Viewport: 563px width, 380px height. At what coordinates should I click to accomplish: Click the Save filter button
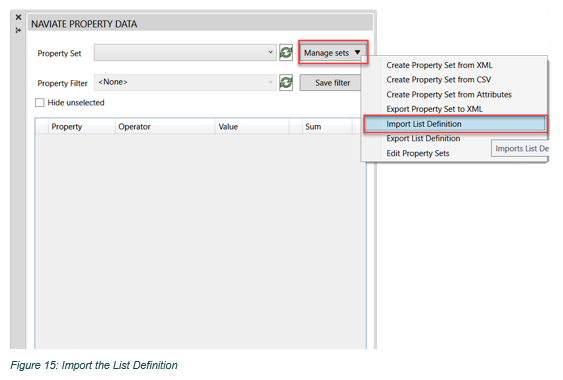[x=331, y=83]
